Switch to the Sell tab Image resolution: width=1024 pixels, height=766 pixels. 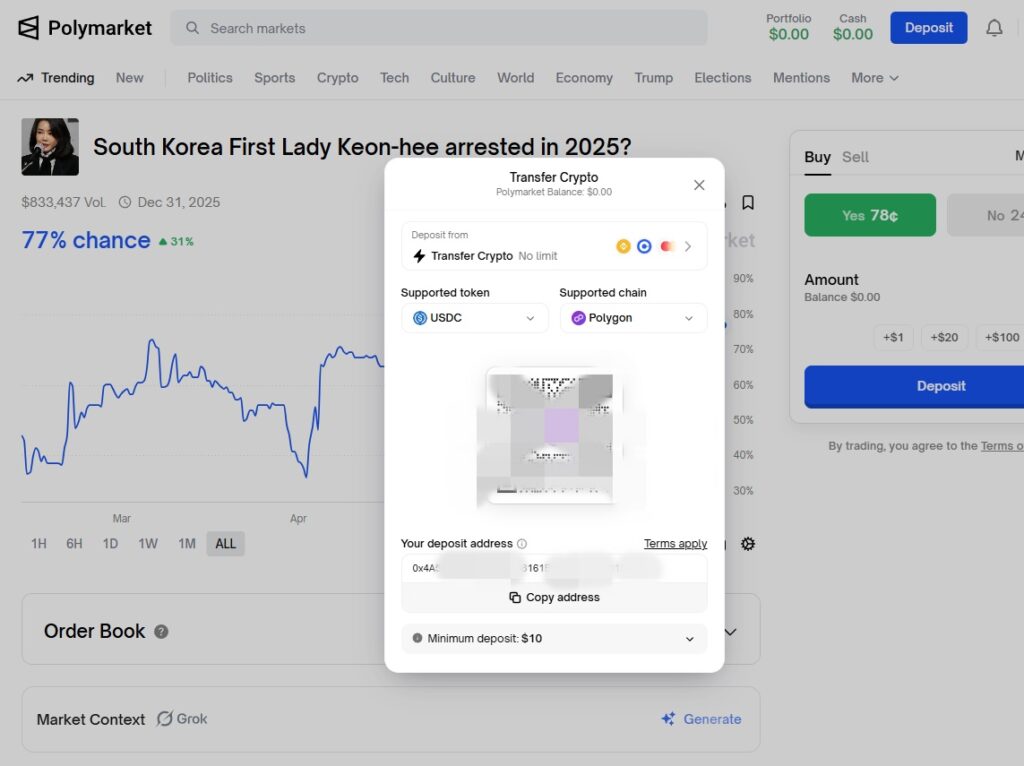pos(855,157)
